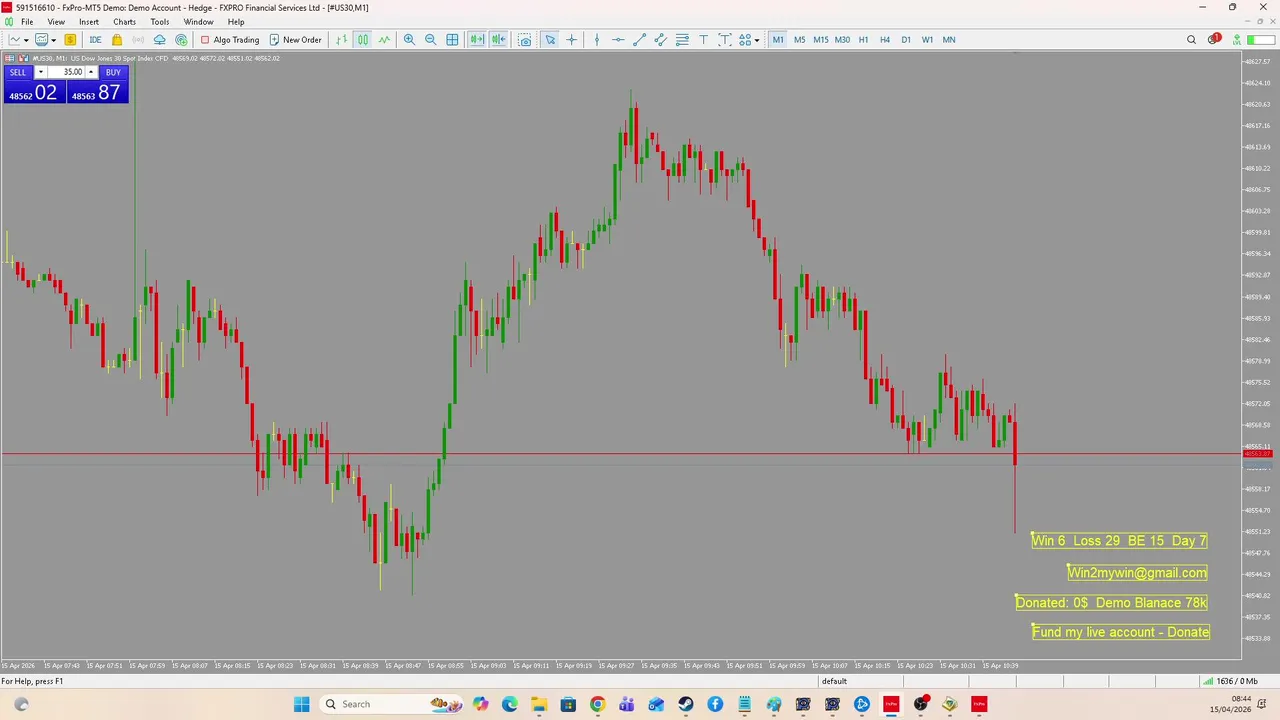Open the IDE MetaEditor icon

point(95,40)
